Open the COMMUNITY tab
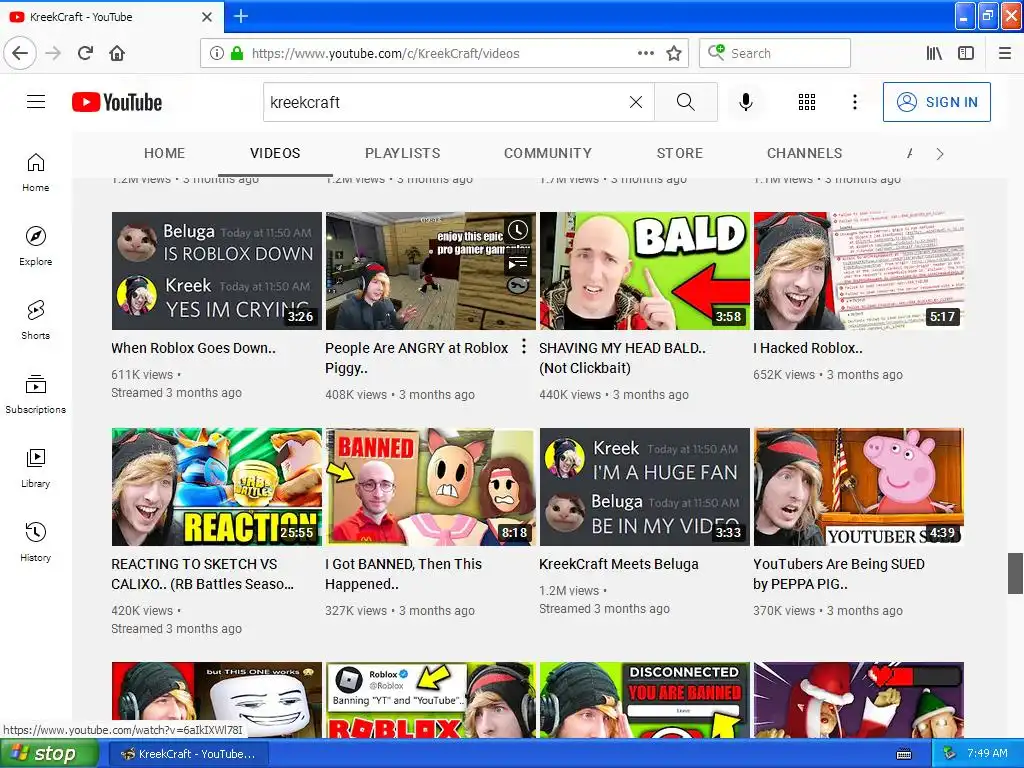The height and width of the screenshot is (768, 1024). click(547, 153)
